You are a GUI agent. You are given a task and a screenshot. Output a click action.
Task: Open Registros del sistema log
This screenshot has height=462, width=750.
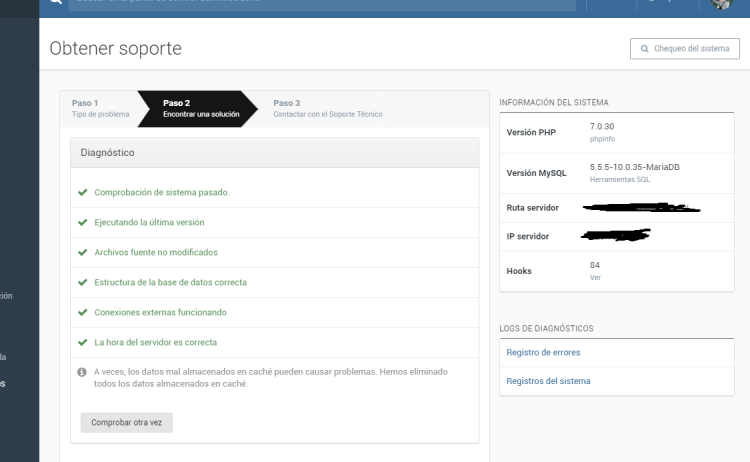[548, 381]
